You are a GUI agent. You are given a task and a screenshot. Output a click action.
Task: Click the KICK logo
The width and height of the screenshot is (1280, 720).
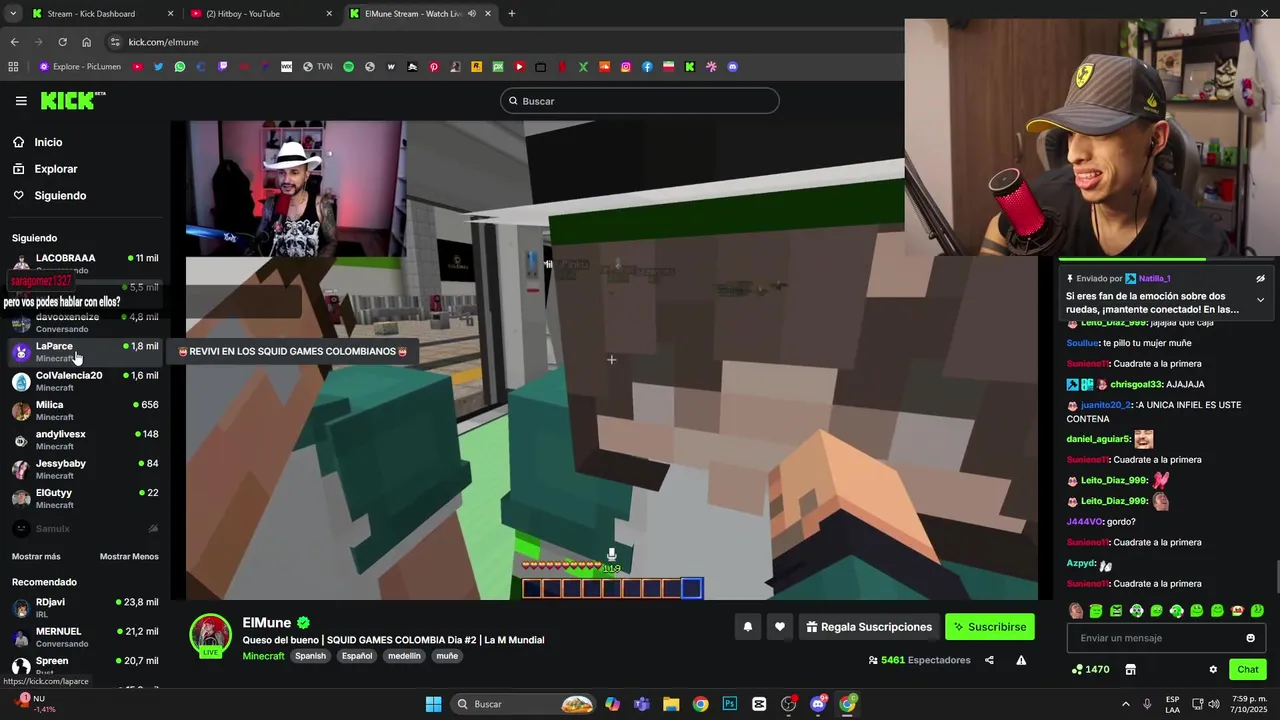(x=72, y=100)
